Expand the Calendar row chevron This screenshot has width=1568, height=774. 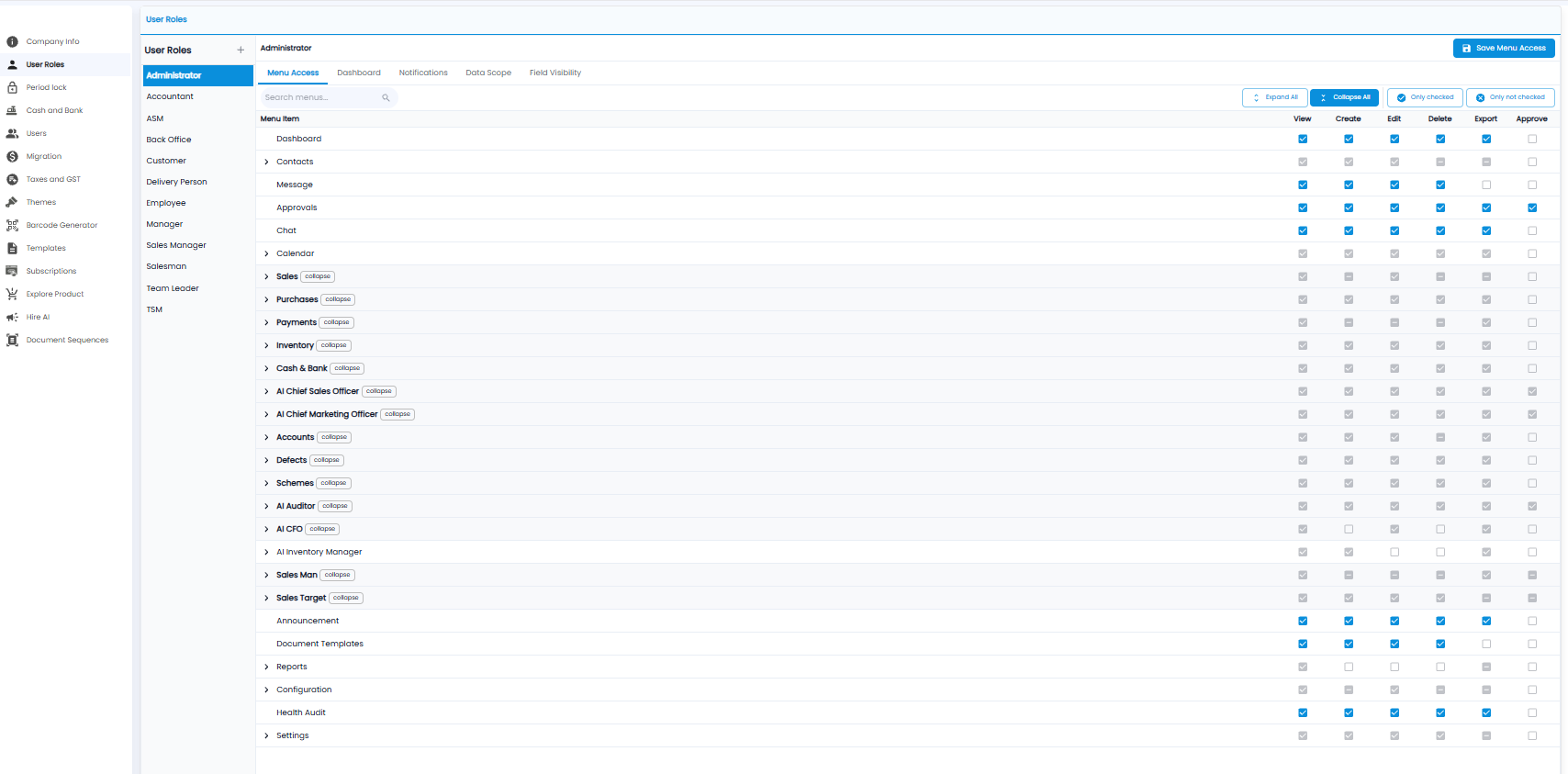(x=267, y=253)
